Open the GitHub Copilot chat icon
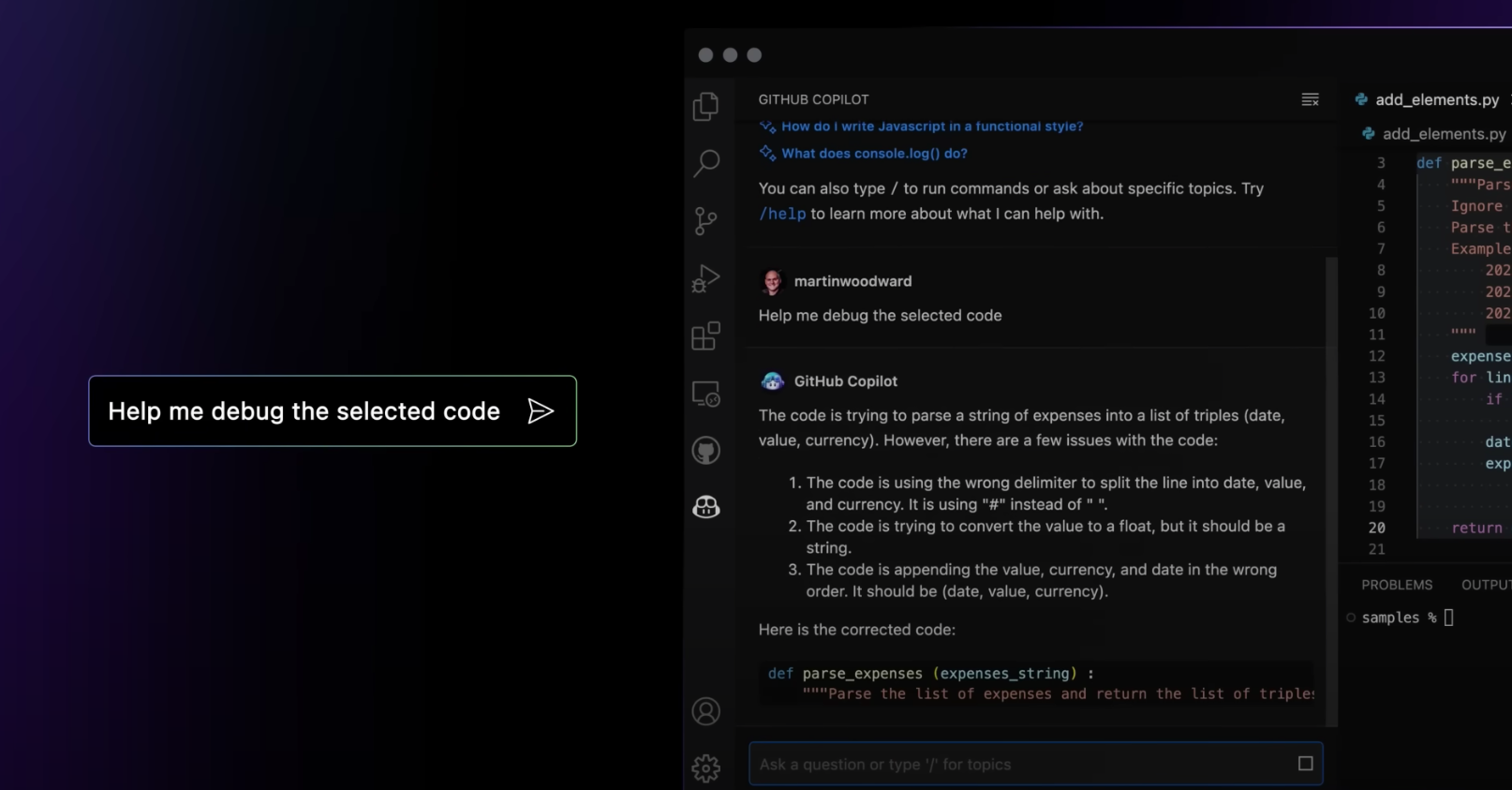1512x790 pixels. click(x=706, y=507)
